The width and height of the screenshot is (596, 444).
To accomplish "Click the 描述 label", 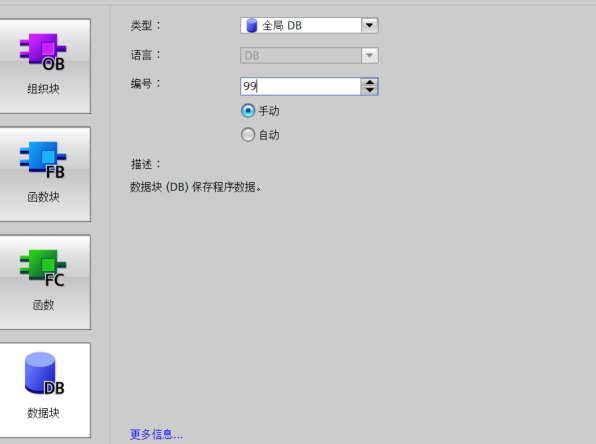I will pyautogui.click(x=146, y=164).
